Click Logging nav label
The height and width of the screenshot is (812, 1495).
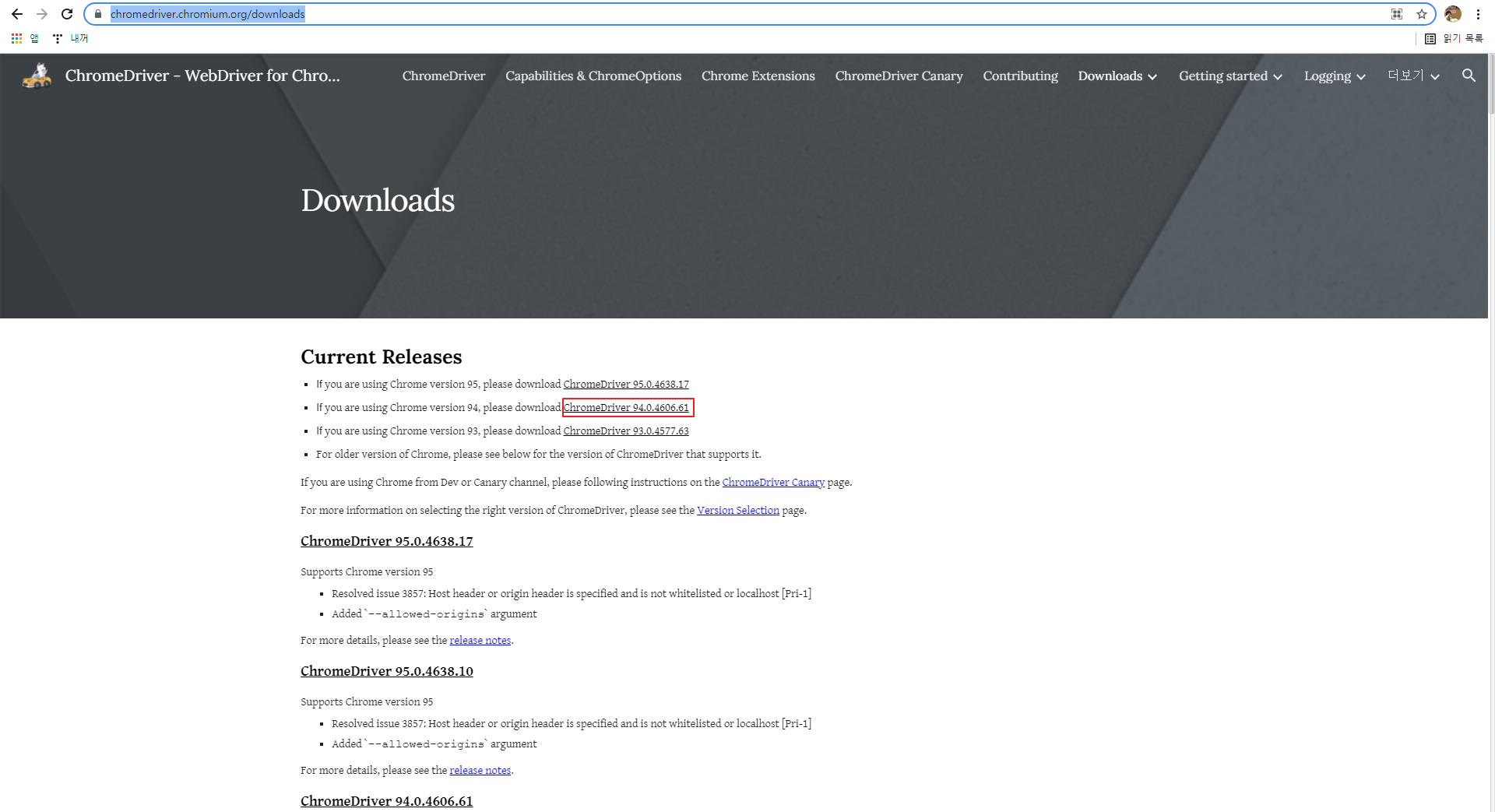coord(1328,76)
